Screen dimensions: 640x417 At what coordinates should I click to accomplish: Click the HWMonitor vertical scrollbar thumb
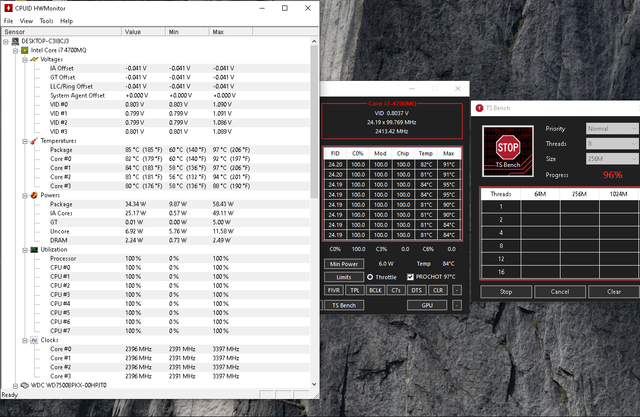(x=314, y=122)
